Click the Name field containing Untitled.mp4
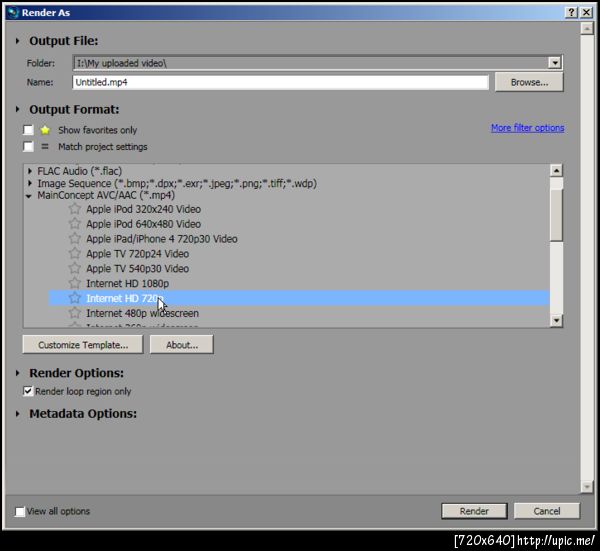600x551 pixels. point(280,82)
